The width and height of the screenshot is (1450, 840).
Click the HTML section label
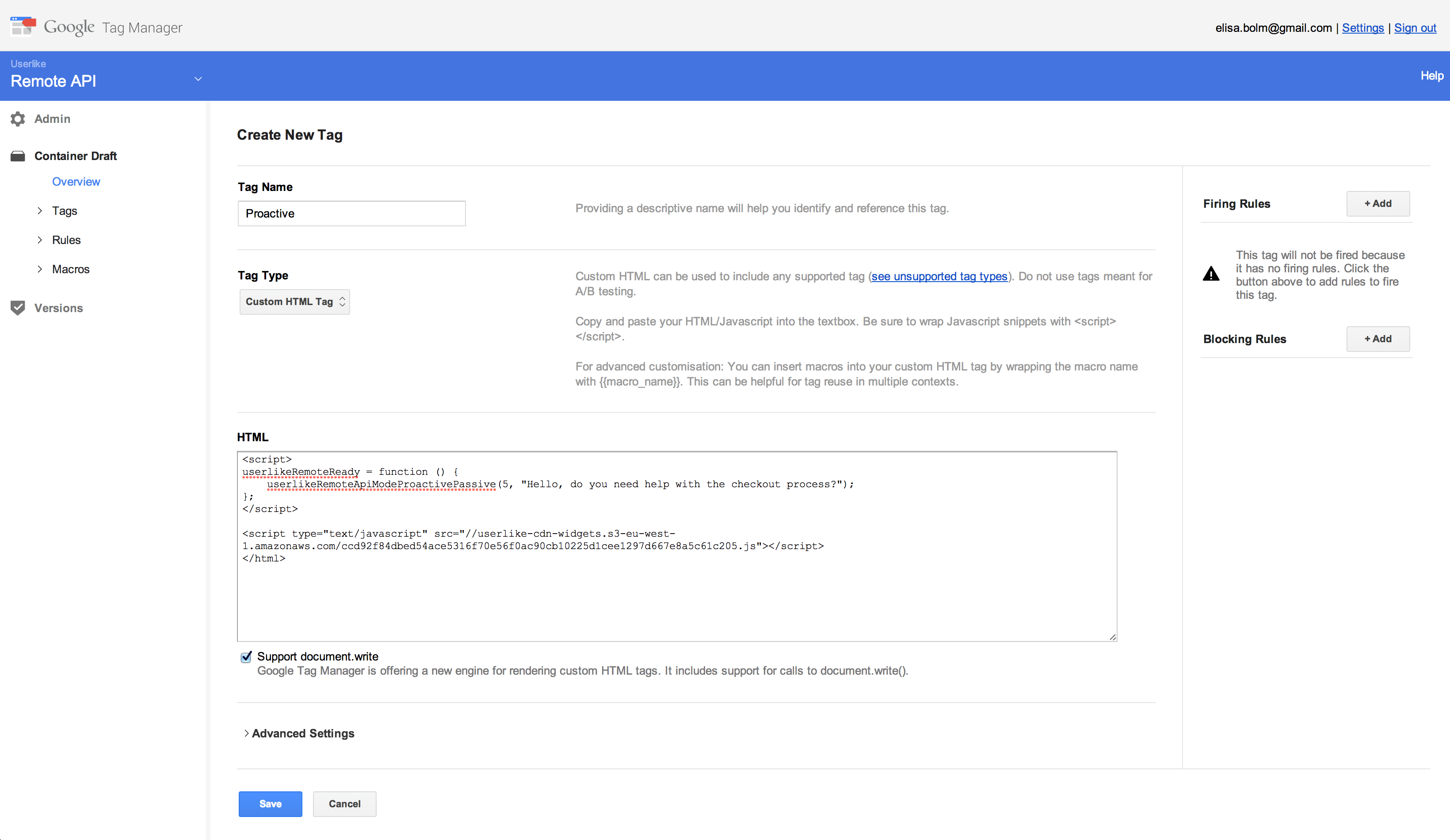pos(252,437)
